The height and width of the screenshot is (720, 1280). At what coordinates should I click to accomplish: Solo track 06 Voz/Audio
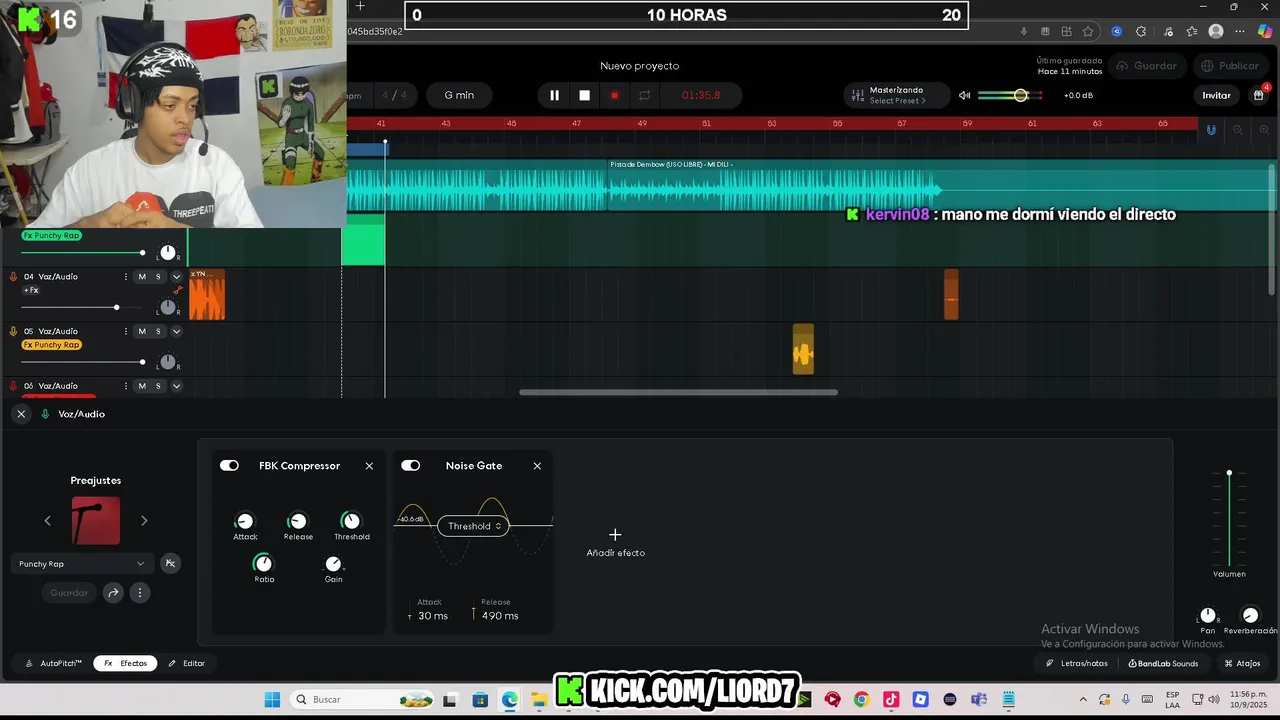pyautogui.click(x=158, y=386)
